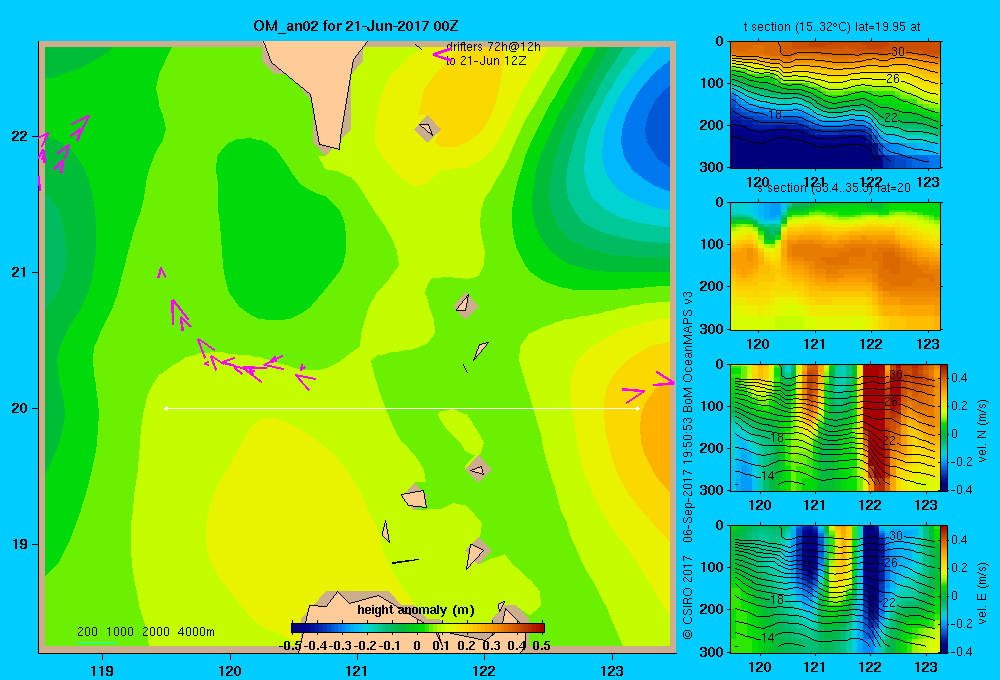The image size is (1000, 680).
Task: Click the 'drifters 72h@12h' legend text
Action: [494, 47]
